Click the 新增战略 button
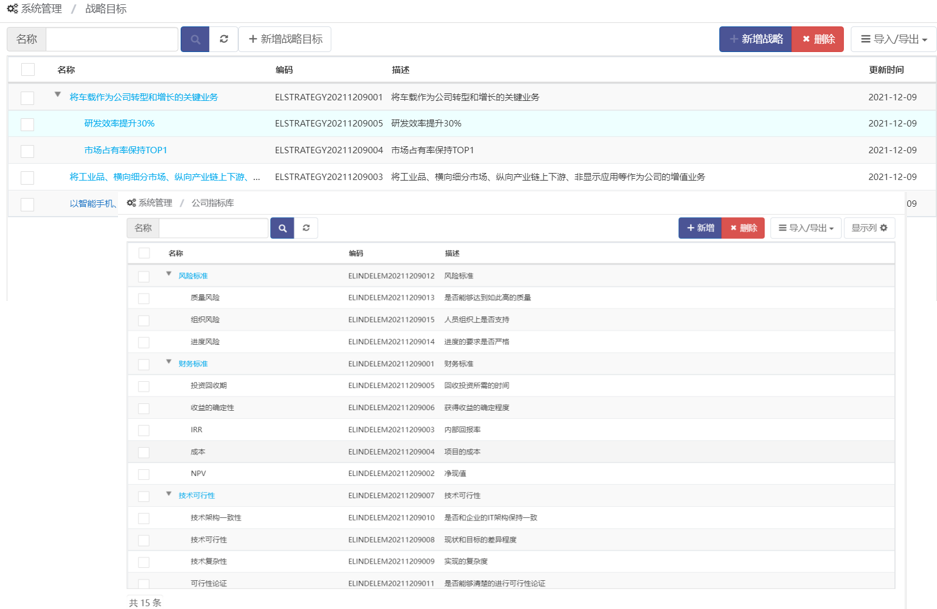This screenshot has width=937, height=609. coord(755,39)
